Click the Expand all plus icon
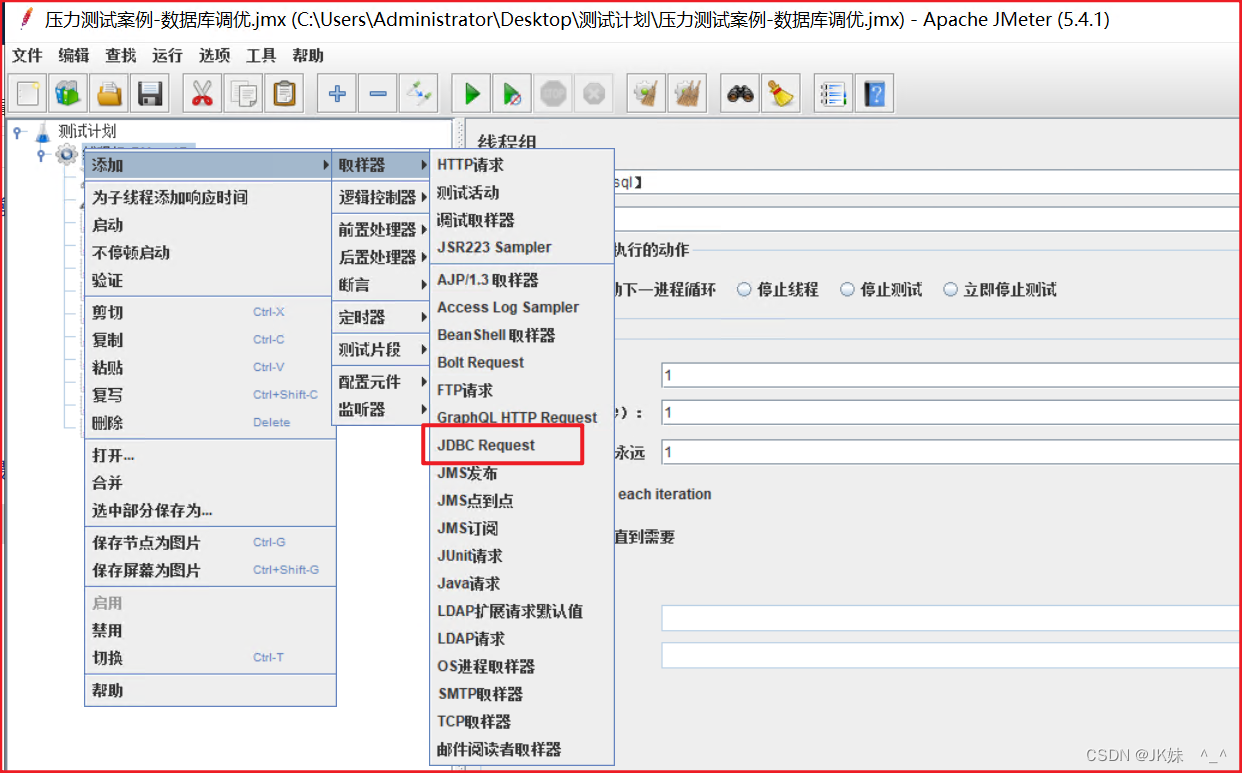 [x=337, y=94]
